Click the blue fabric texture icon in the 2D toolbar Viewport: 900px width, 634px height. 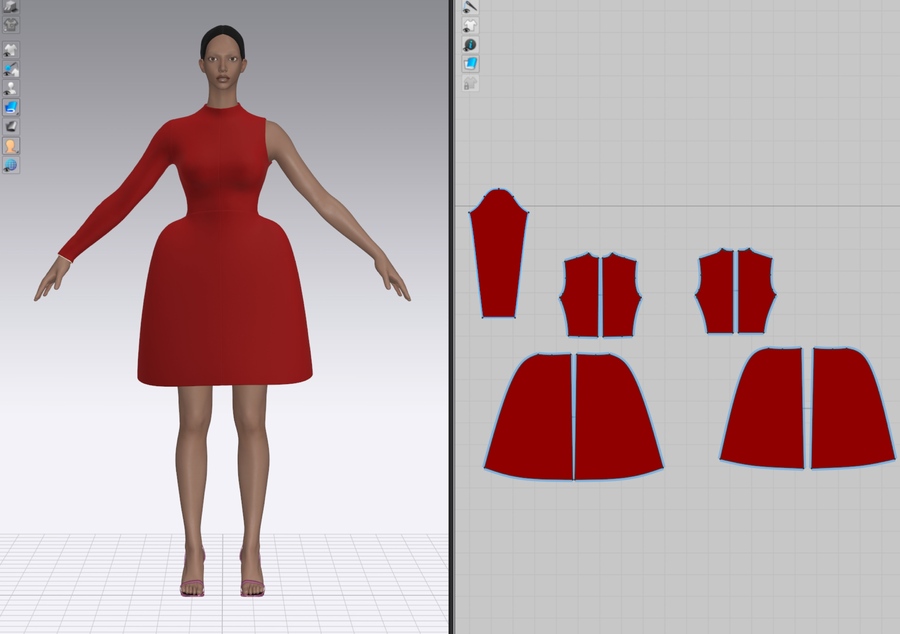click(471, 64)
